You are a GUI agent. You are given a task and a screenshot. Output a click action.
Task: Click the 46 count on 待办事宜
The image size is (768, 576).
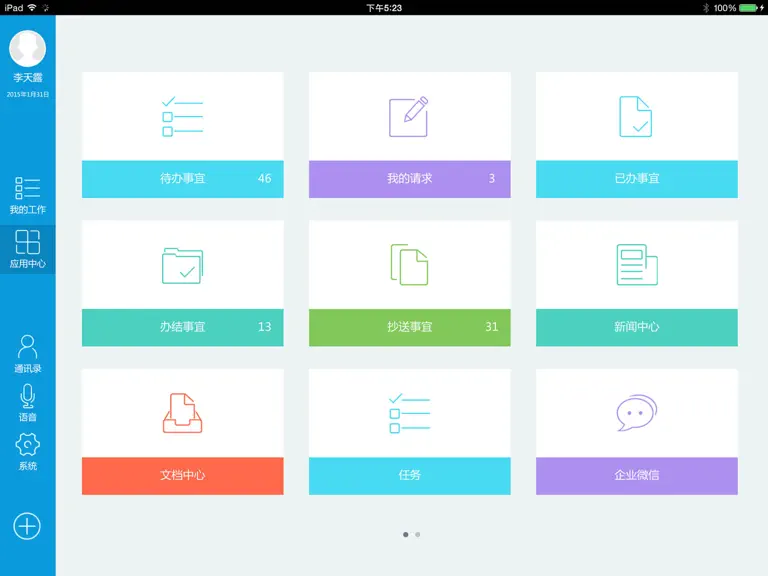(x=264, y=178)
